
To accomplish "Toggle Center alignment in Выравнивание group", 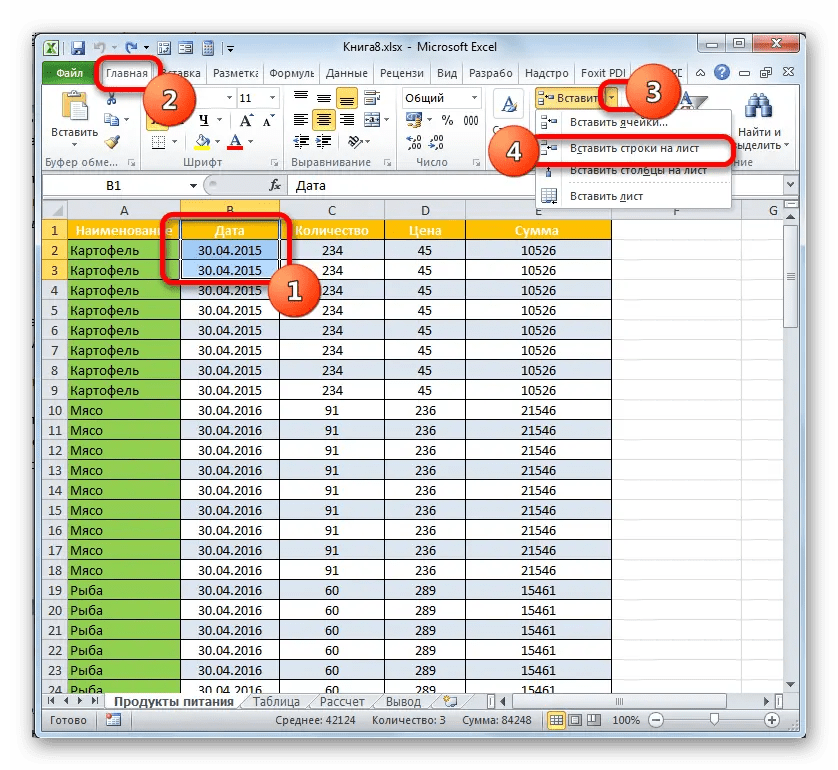I will click(x=325, y=121).
